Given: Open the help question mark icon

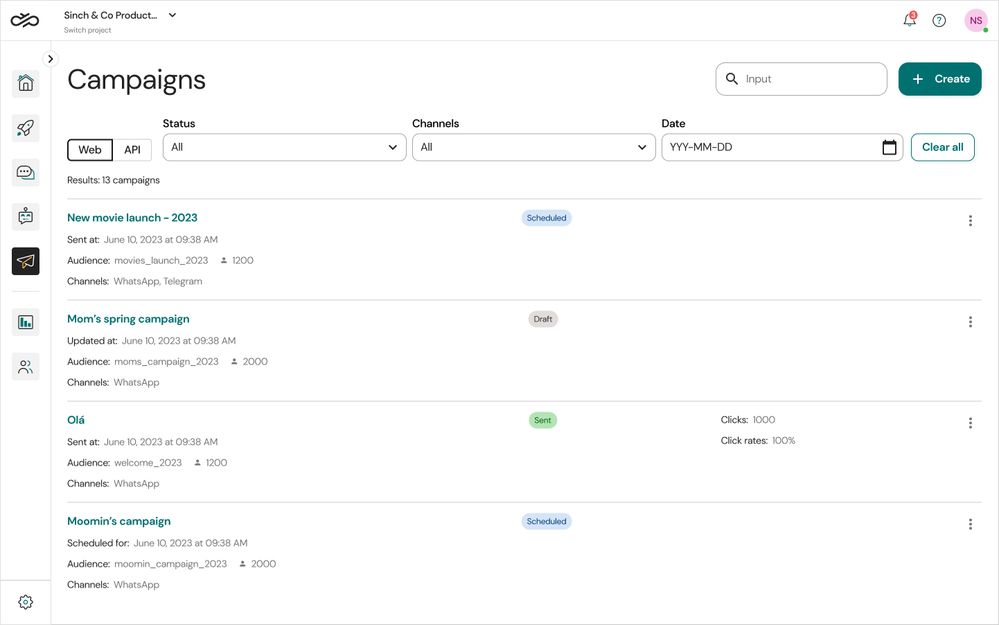Looking at the screenshot, I should coord(939,20).
